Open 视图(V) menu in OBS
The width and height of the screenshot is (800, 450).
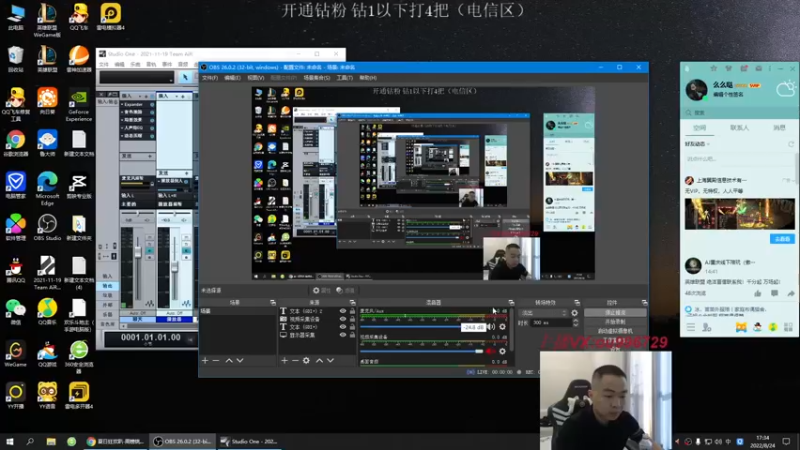pos(256,78)
